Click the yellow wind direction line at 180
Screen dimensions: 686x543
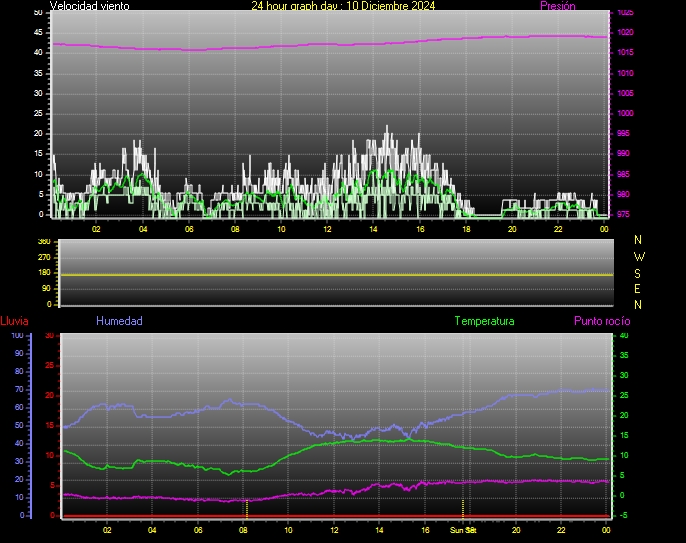coord(336,275)
